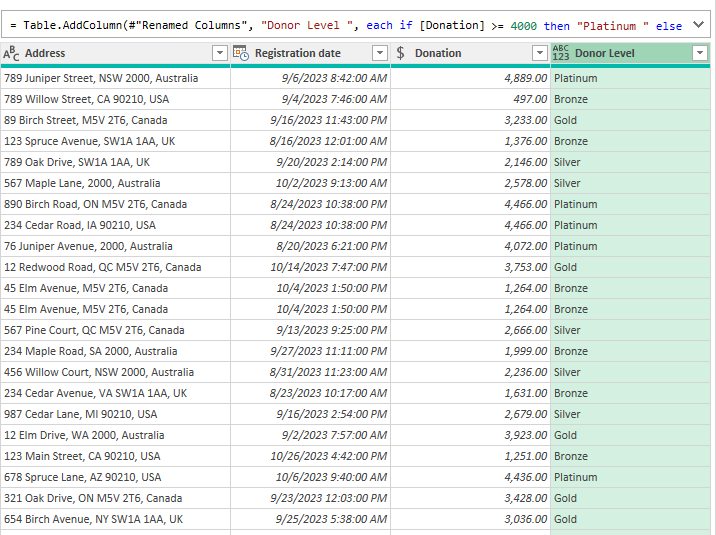
Task: Select cell 76 Juniper Avenue, 2000, Australia
Action: [116, 246]
